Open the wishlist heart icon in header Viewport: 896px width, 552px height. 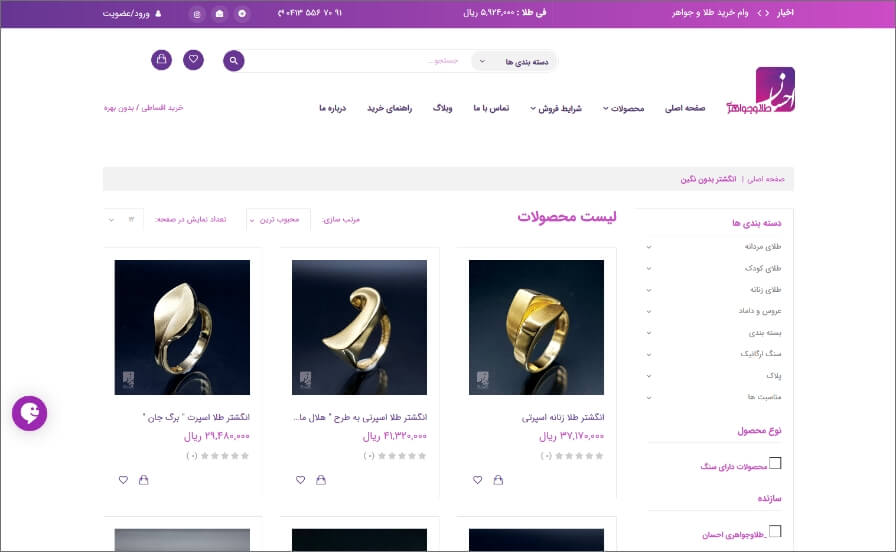(193, 59)
